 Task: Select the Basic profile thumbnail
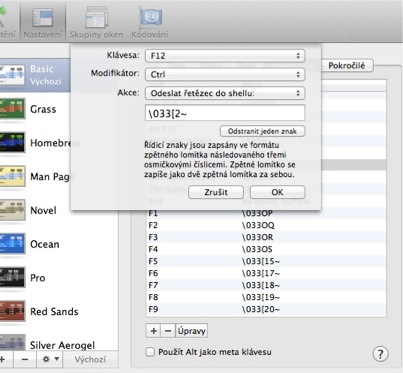13,75
